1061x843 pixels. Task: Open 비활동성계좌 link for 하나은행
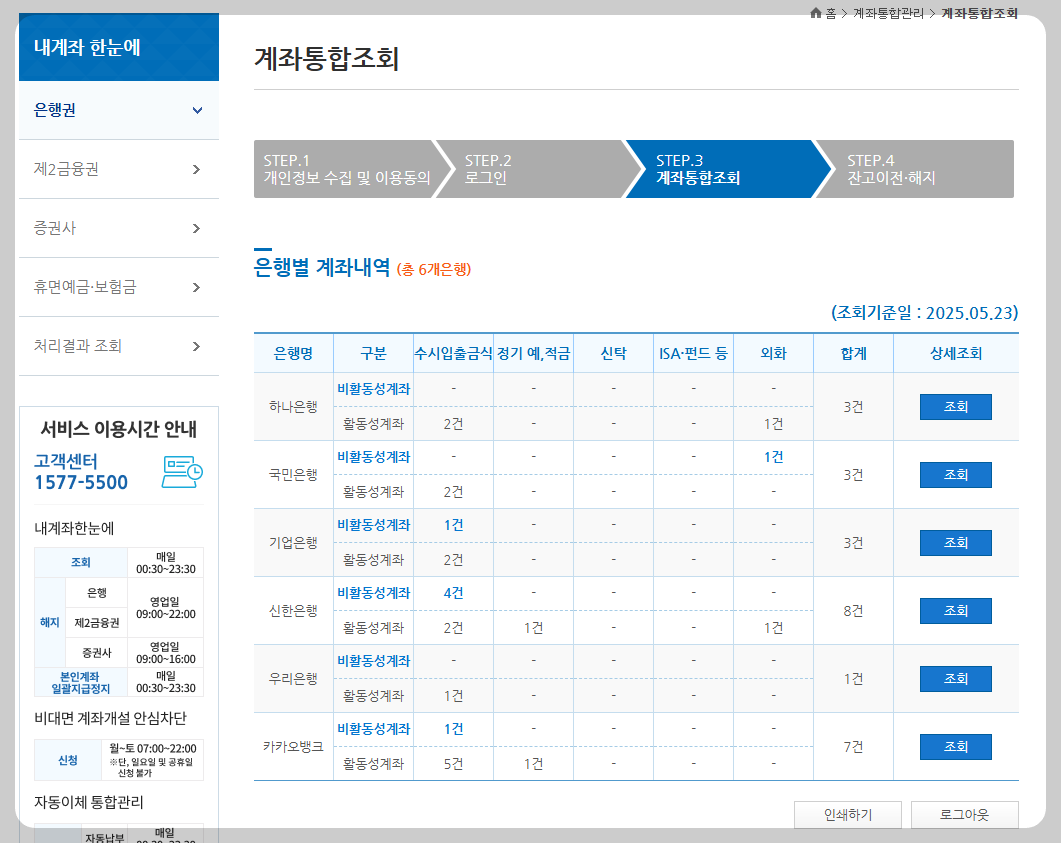click(x=374, y=389)
